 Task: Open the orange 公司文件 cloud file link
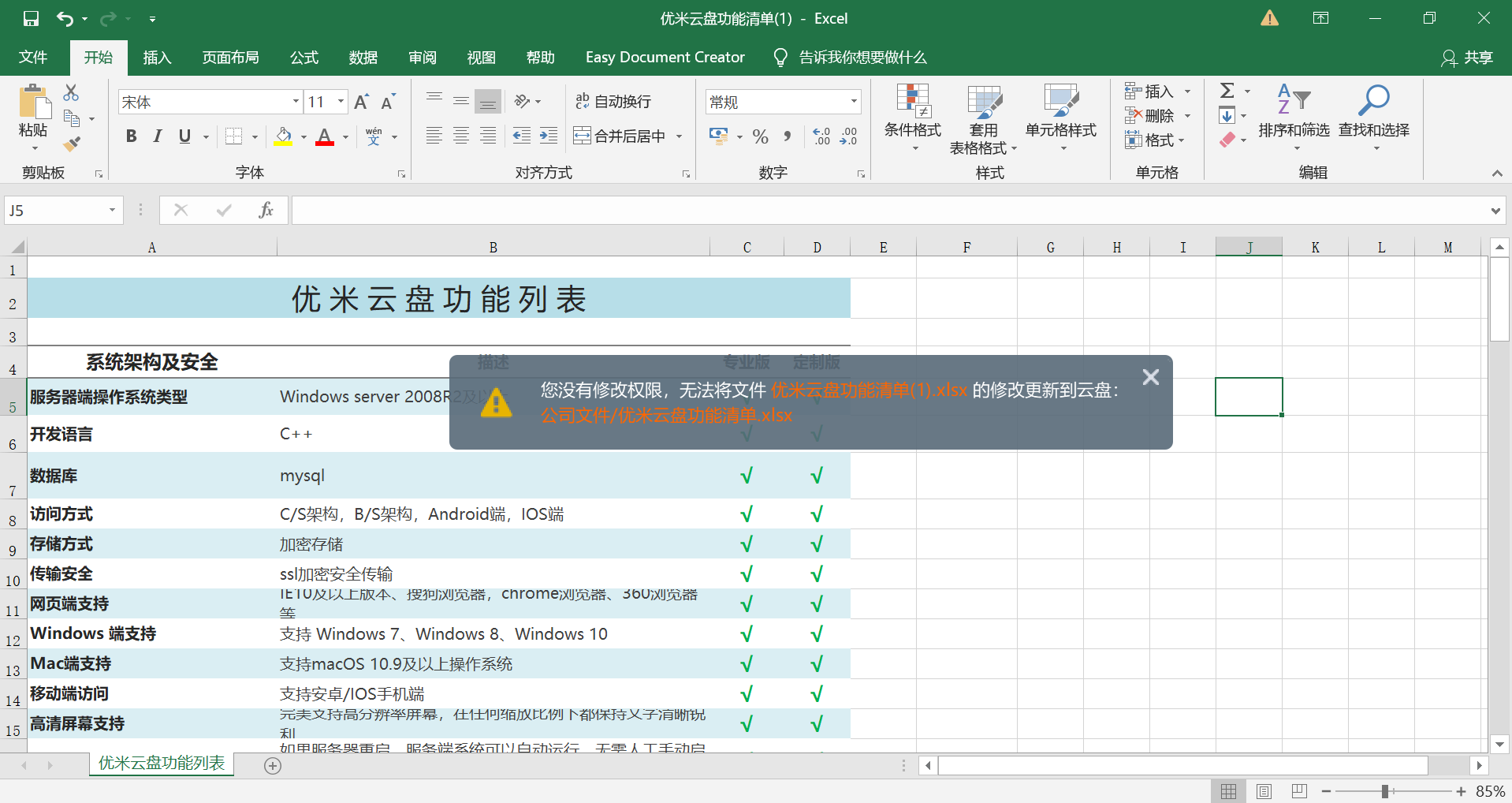coord(666,416)
